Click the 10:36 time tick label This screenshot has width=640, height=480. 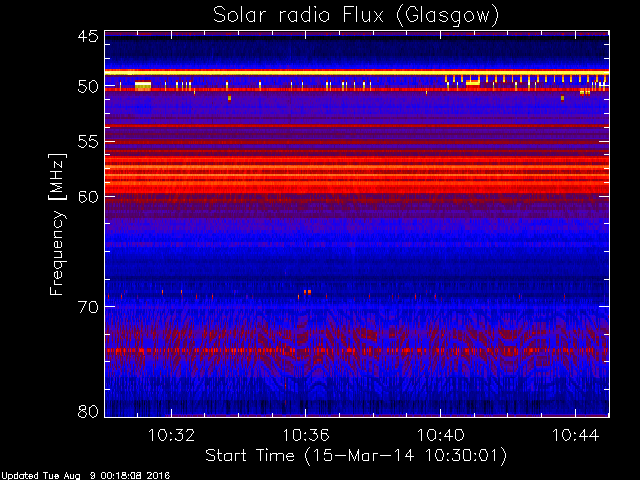(x=306, y=435)
